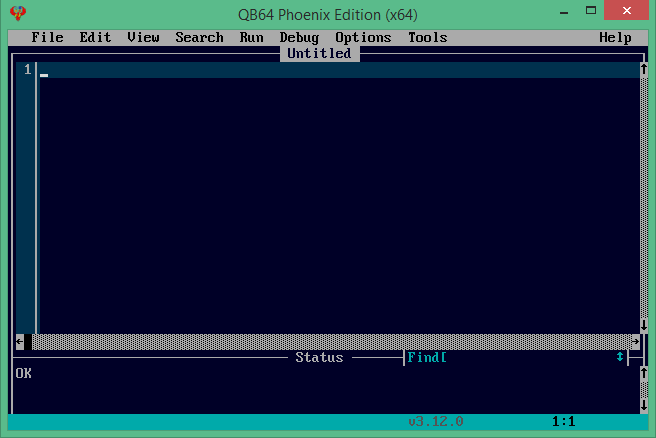
Task: Click the Status panel title
Action: pos(319,357)
